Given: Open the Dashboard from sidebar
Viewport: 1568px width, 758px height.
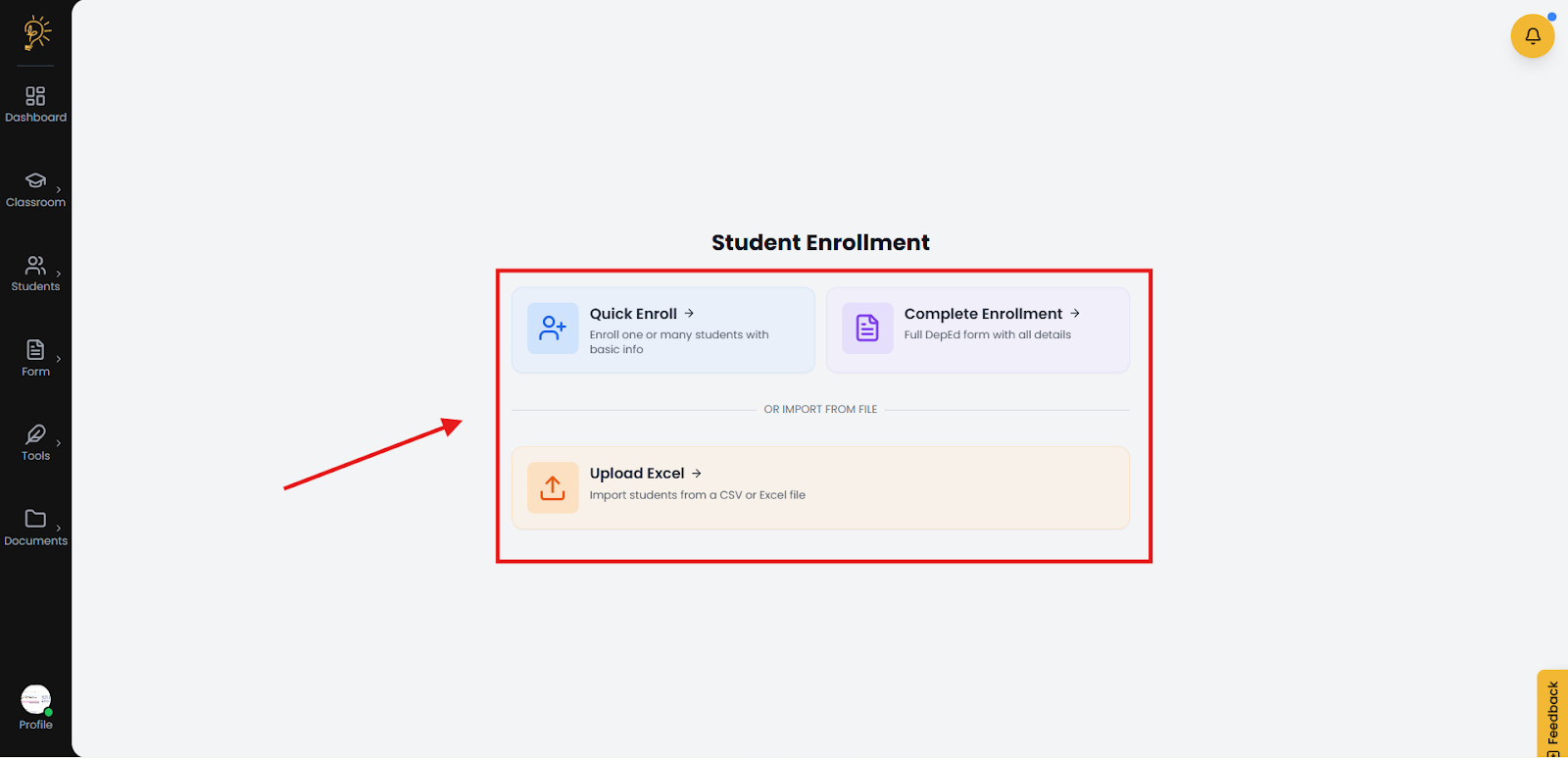Looking at the screenshot, I should tap(35, 104).
